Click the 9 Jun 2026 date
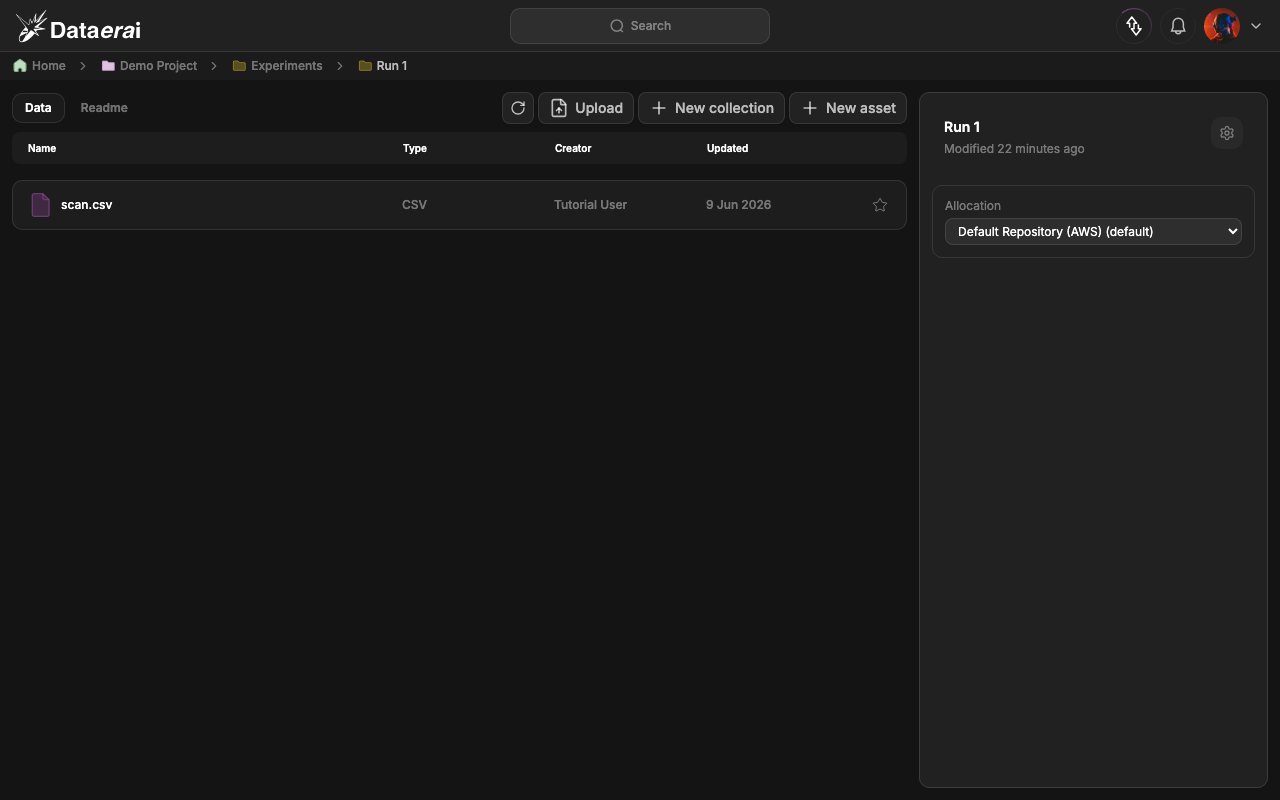The width and height of the screenshot is (1280, 800). (x=739, y=205)
